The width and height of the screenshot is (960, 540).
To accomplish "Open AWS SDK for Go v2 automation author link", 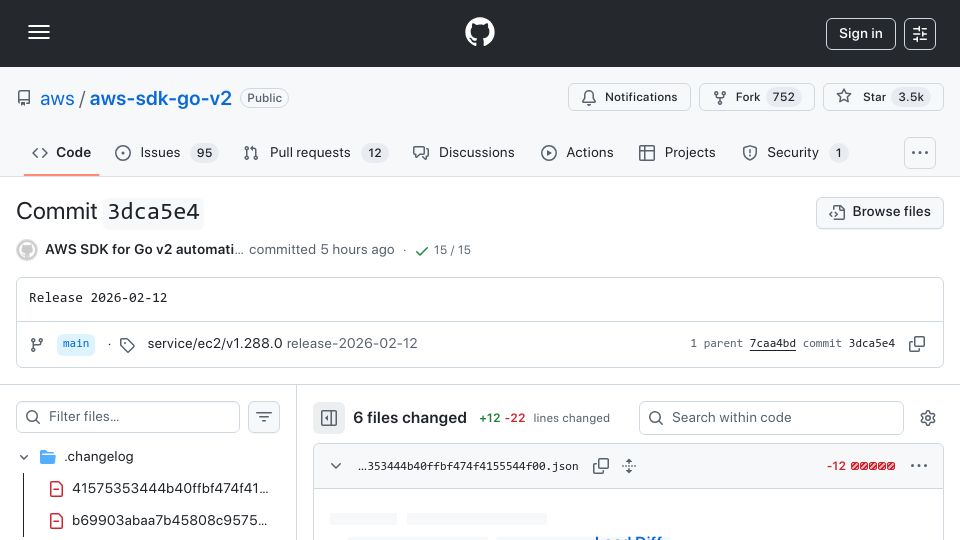I will 144,250.
